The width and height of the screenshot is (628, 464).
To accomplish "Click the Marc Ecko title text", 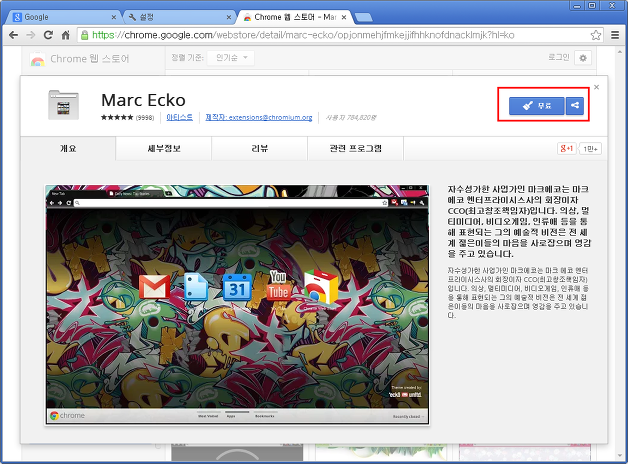I will pos(143,100).
